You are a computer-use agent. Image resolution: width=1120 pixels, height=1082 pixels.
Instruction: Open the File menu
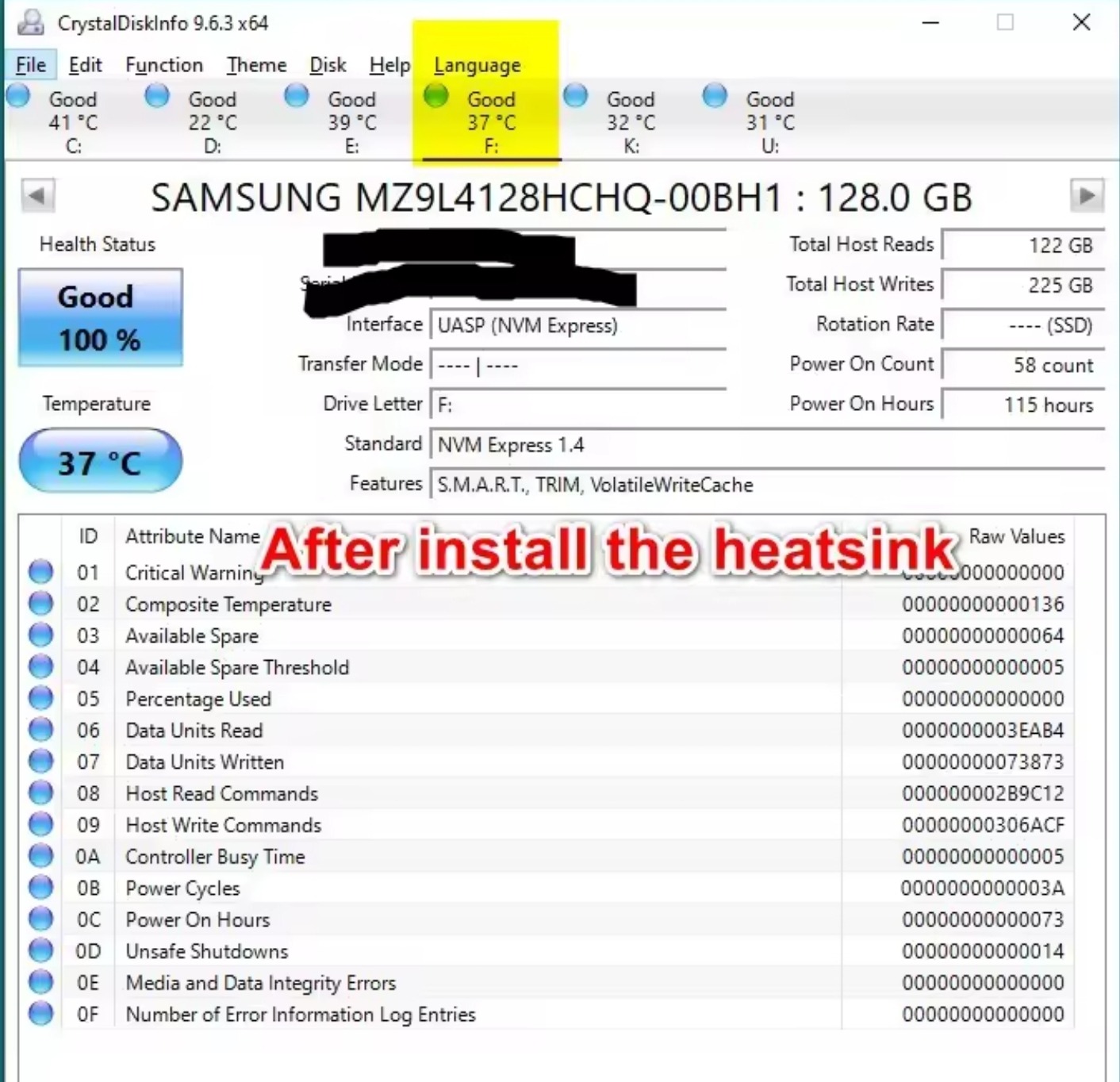tap(31, 65)
